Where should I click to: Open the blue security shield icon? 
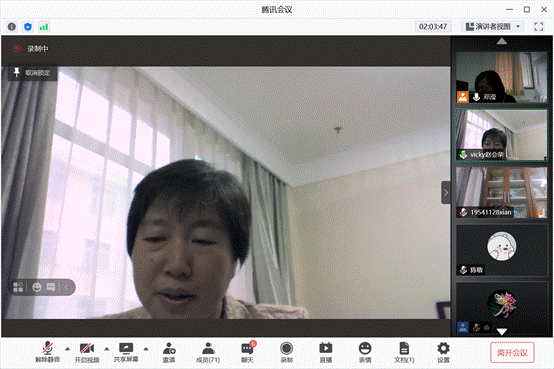click(x=28, y=27)
